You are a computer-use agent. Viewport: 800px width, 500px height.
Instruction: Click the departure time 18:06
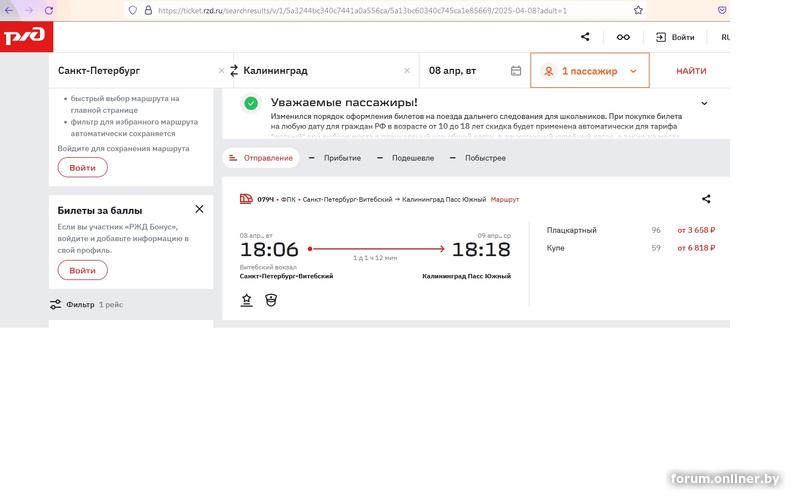click(269, 249)
